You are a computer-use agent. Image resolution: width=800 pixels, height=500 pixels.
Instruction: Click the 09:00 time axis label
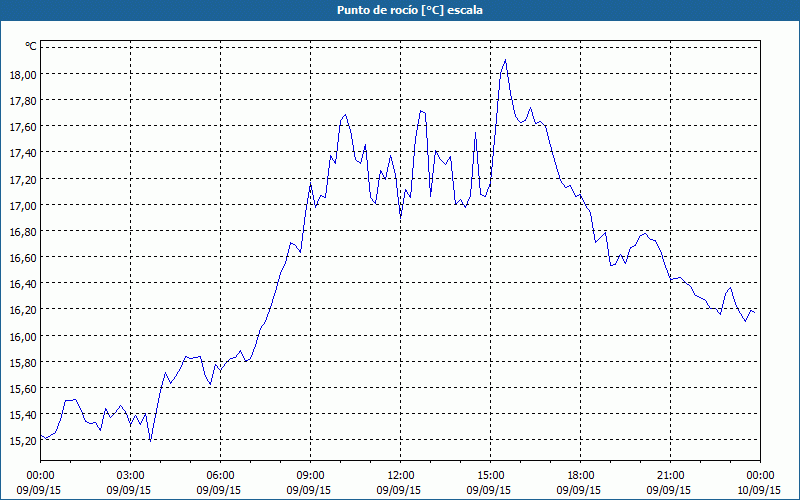(x=310, y=476)
